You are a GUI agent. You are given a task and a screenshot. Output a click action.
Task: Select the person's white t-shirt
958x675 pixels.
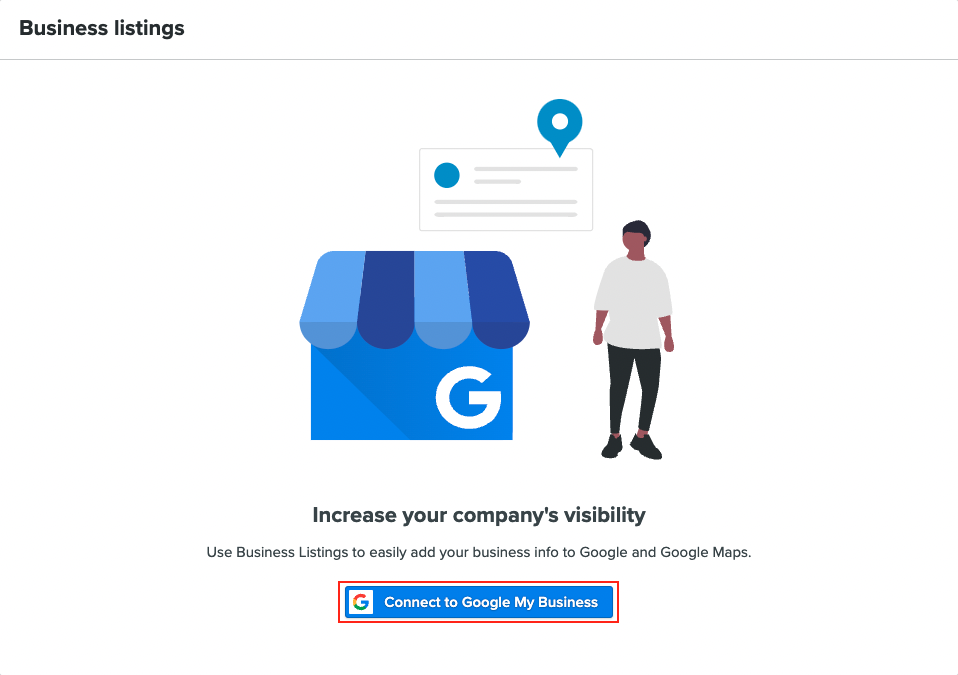click(x=632, y=301)
